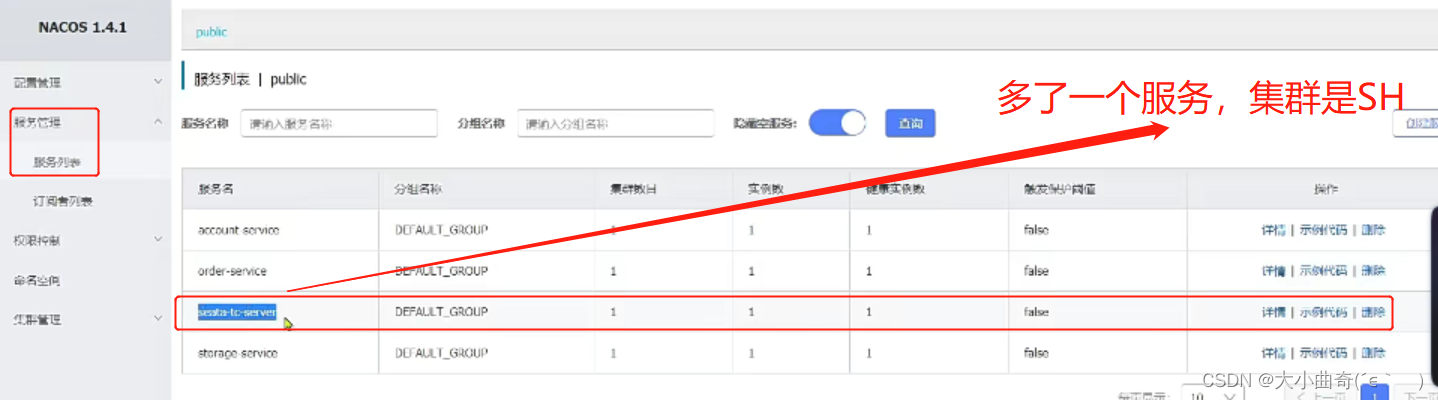Screen dimensions: 1438x400
Task: Click DEFAULT_GROUP in the order-service row
Action: 441,271
